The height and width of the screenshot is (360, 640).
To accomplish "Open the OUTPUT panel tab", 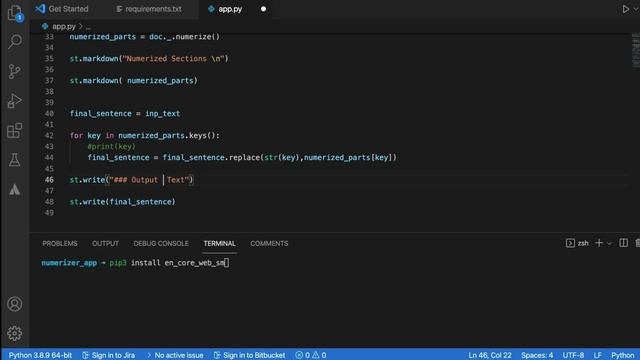I will click(105, 243).
